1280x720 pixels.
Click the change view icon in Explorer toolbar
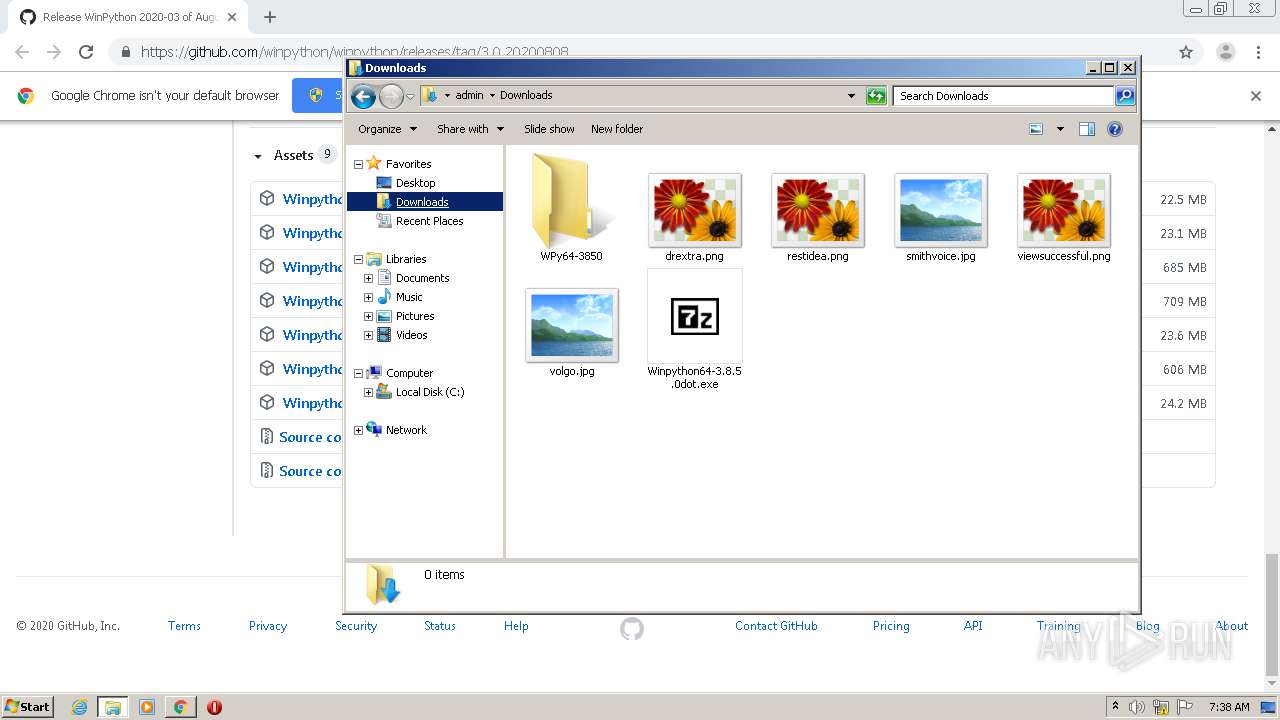pos(1036,129)
